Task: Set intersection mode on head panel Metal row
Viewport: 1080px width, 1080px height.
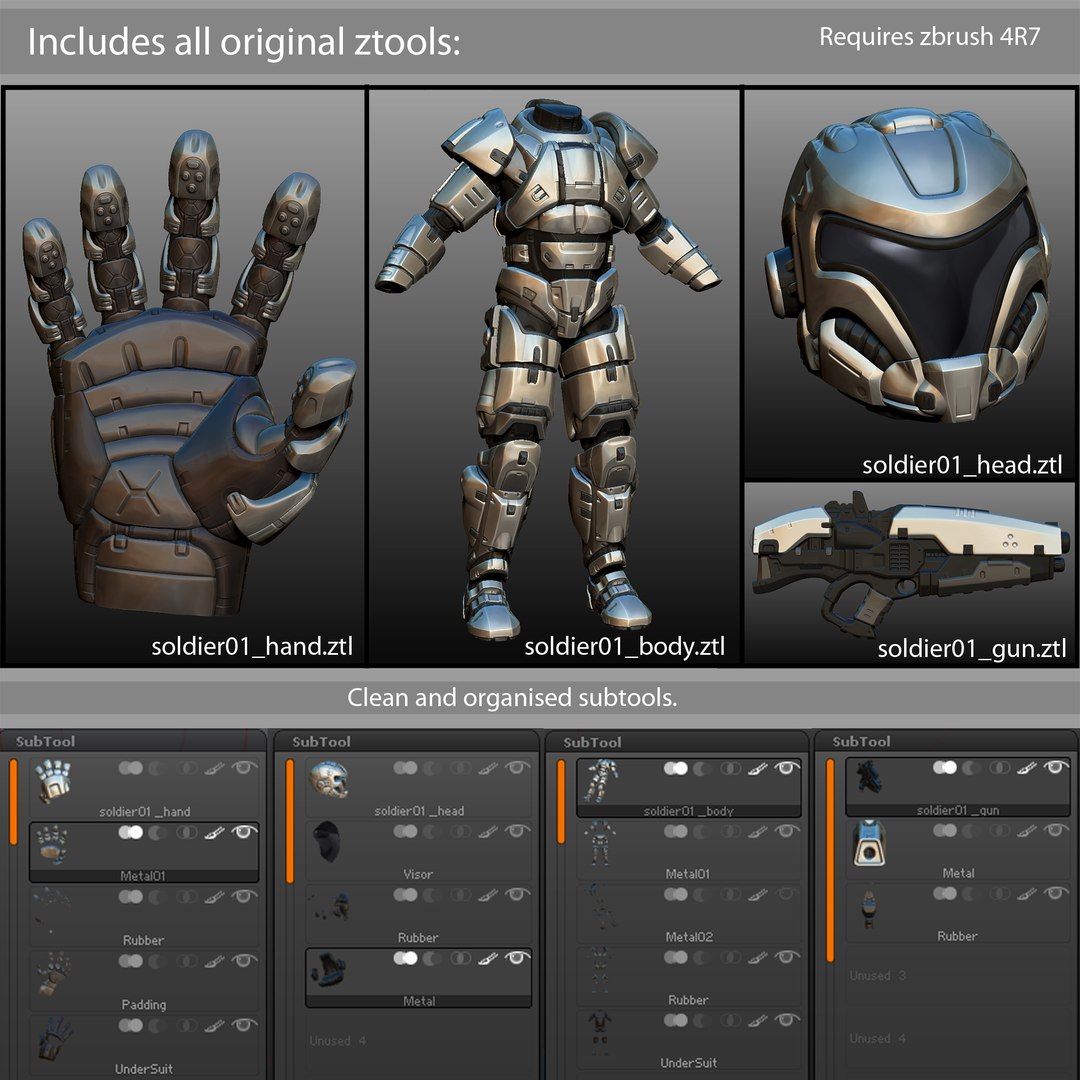Action: (x=461, y=958)
